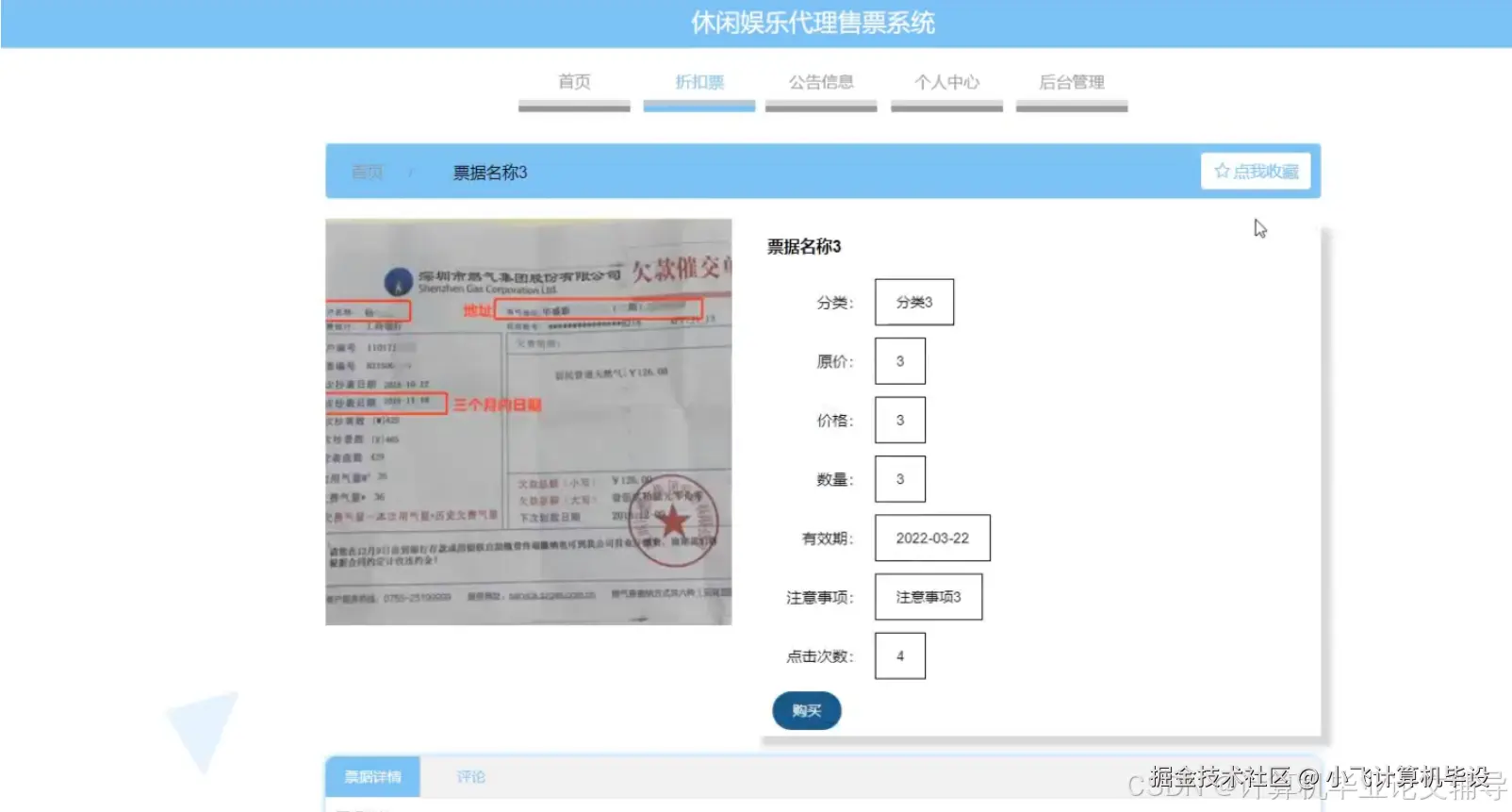Switch to the 票据详情 tab
Viewport: 1512px width, 812px height.
click(373, 777)
